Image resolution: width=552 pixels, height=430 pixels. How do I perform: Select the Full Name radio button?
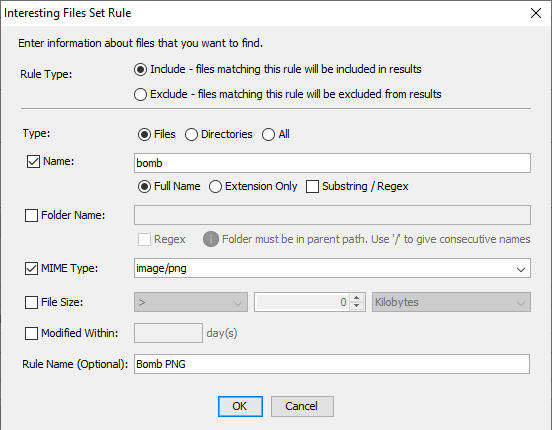click(x=144, y=187)
